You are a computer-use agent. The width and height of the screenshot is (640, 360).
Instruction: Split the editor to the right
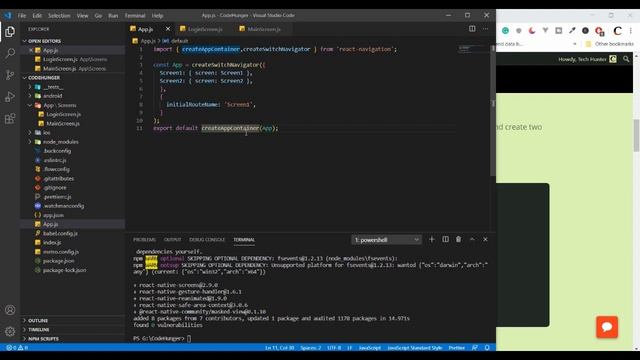pos(472,29)
